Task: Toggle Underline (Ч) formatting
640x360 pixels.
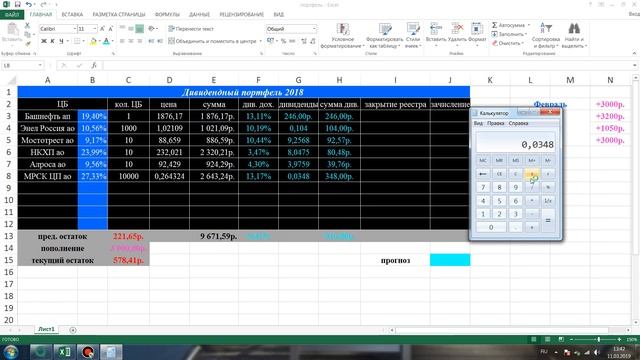Action: [61, 41]
